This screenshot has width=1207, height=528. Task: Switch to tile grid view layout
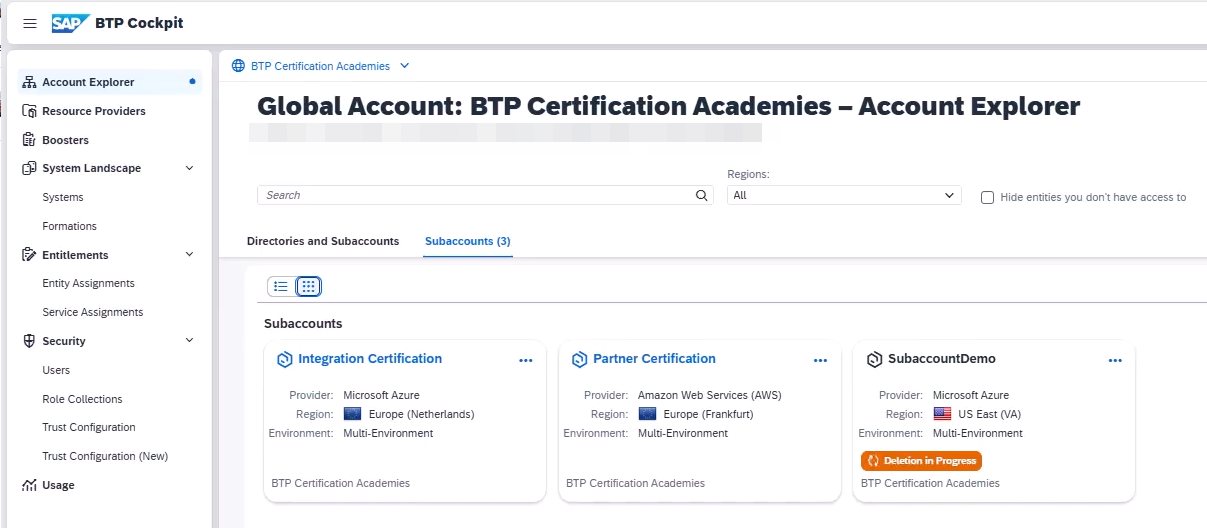(308, 286)
